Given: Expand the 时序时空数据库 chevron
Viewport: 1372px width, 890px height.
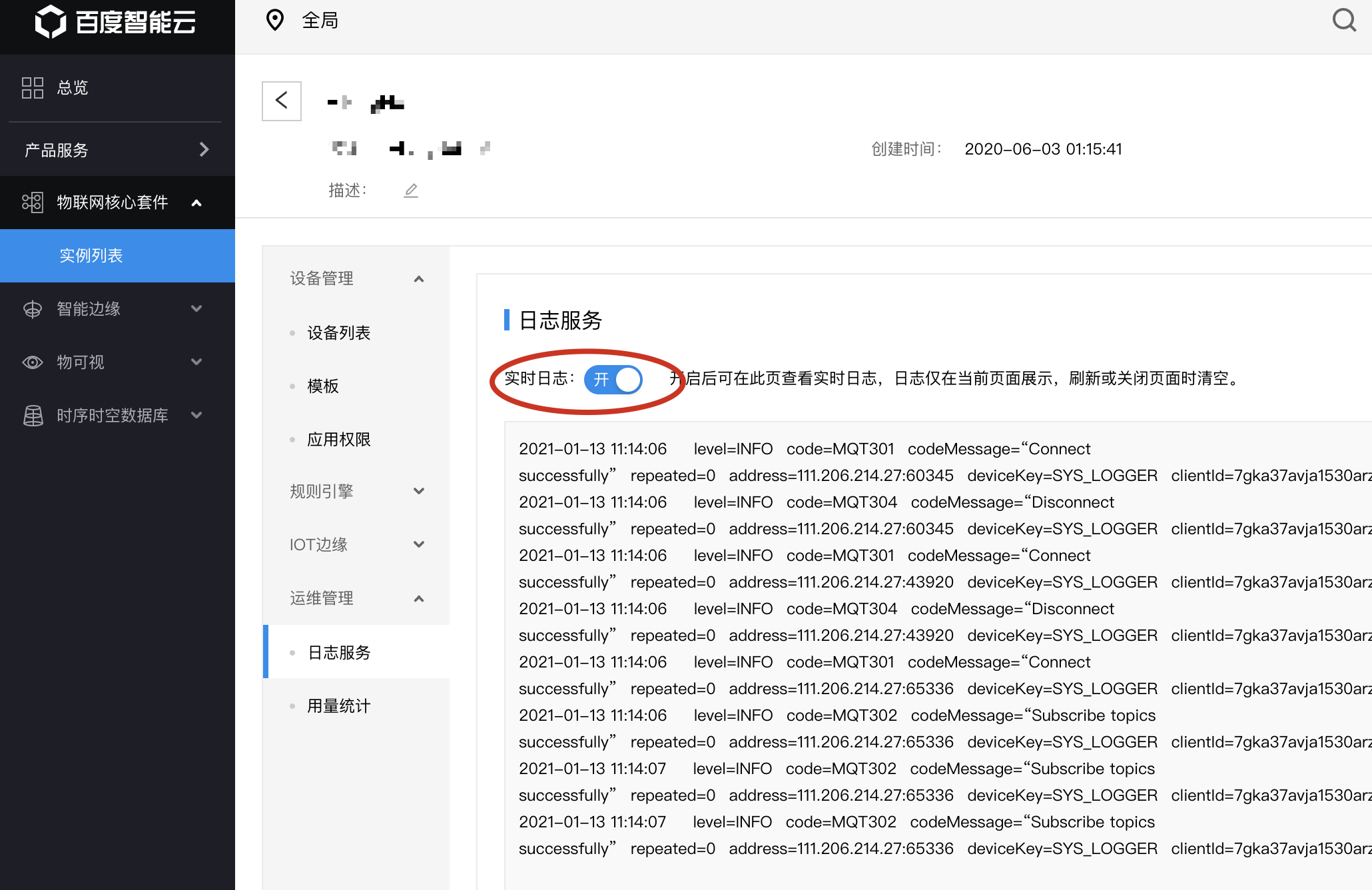Looking at the screenshot, I should tap(196, 415).
